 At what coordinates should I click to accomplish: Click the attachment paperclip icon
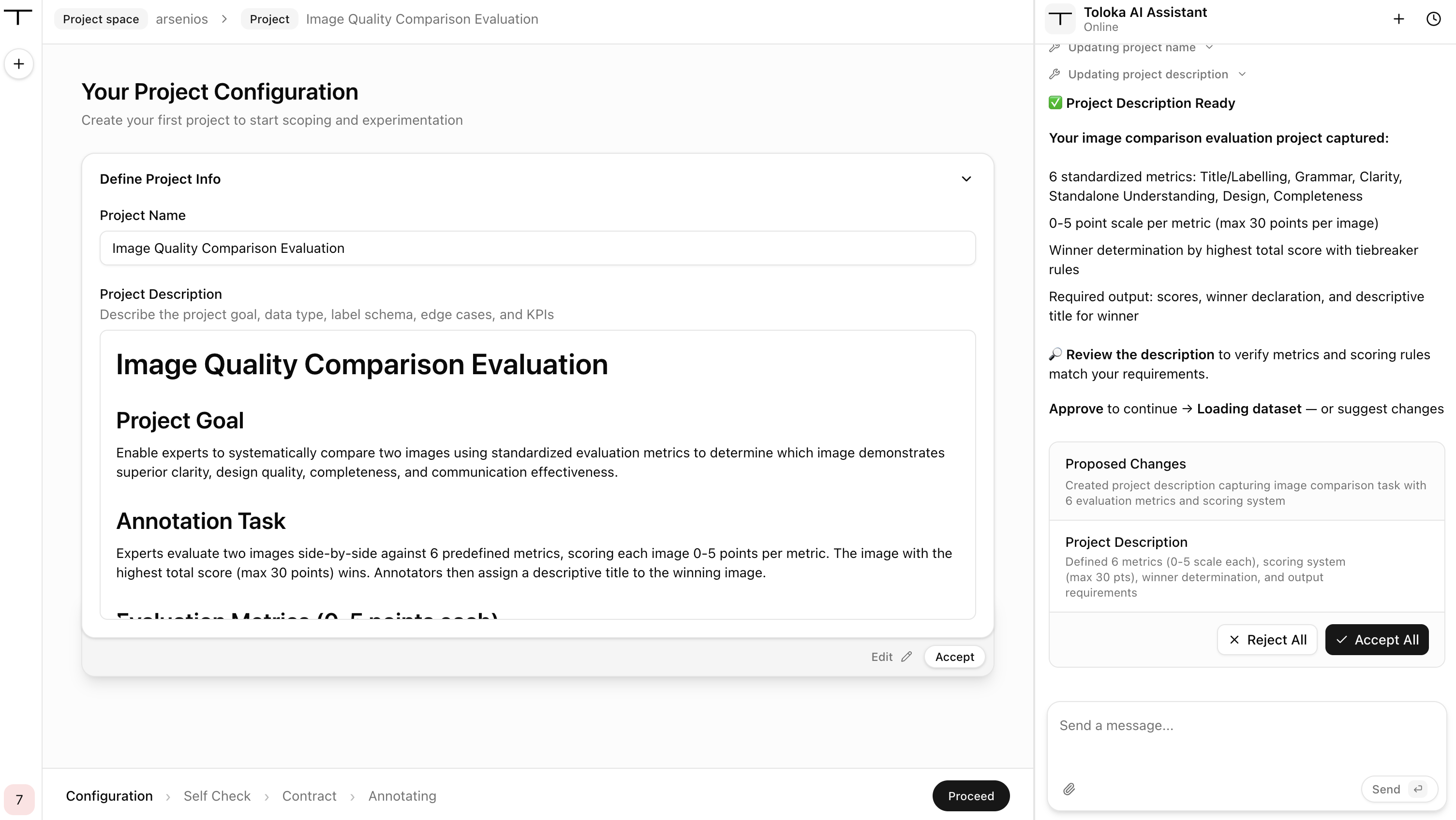pyautogui.click(x=1069, y=789)
